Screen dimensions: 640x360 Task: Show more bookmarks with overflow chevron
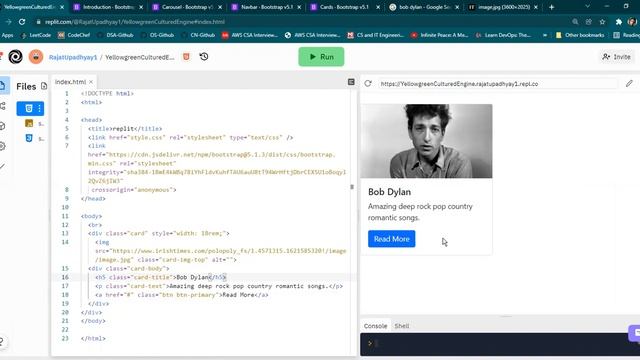pos(544,35)
